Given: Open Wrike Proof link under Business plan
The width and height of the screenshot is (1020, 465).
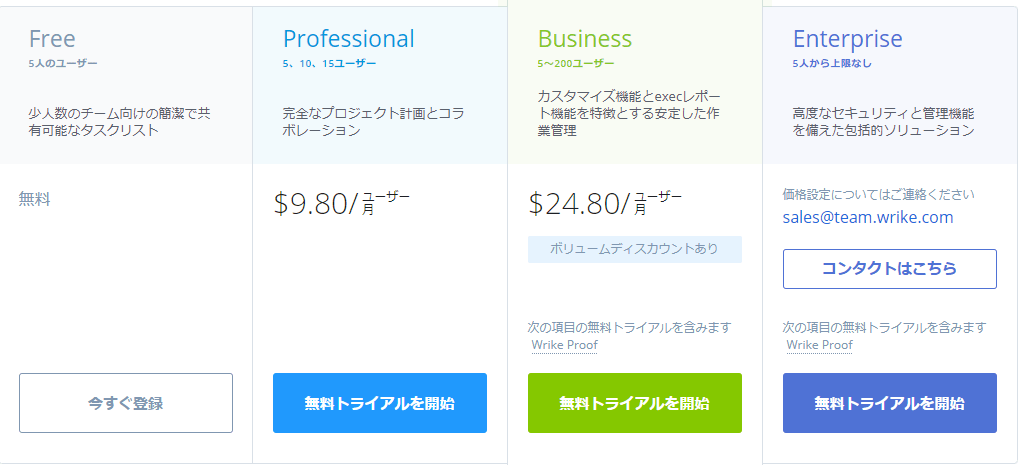Looking at the screenshot, I should (x=565, y=345).
